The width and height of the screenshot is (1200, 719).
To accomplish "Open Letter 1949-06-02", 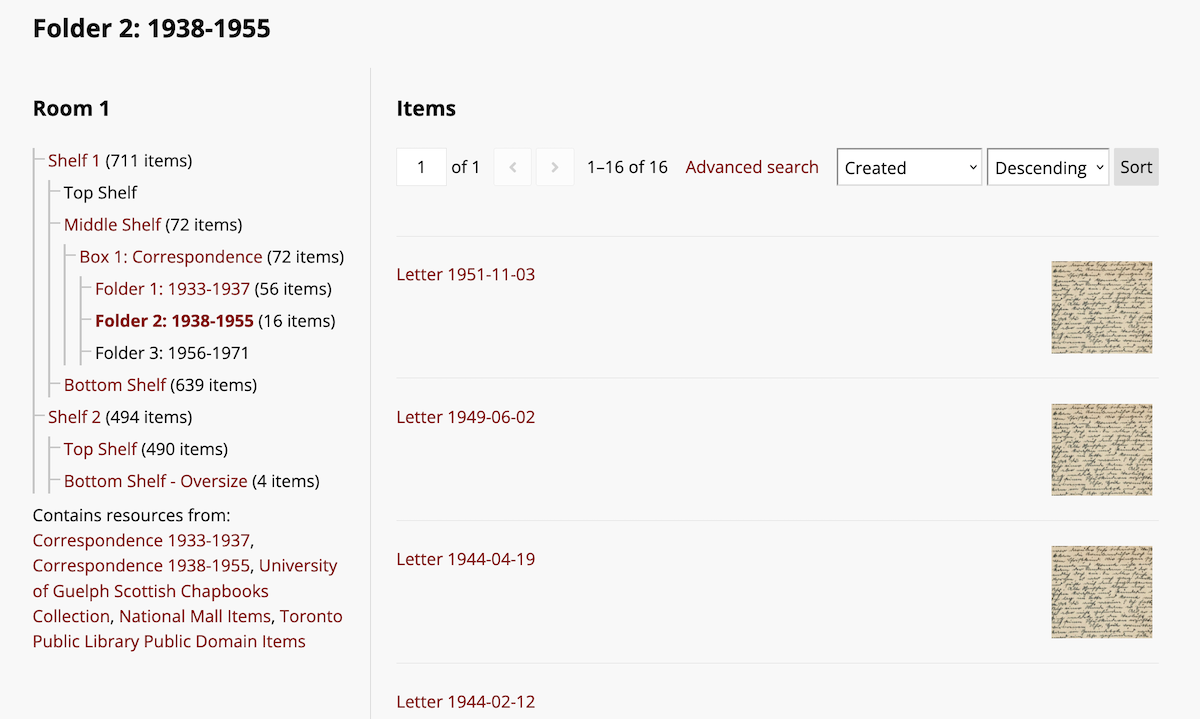I will 466,416.
